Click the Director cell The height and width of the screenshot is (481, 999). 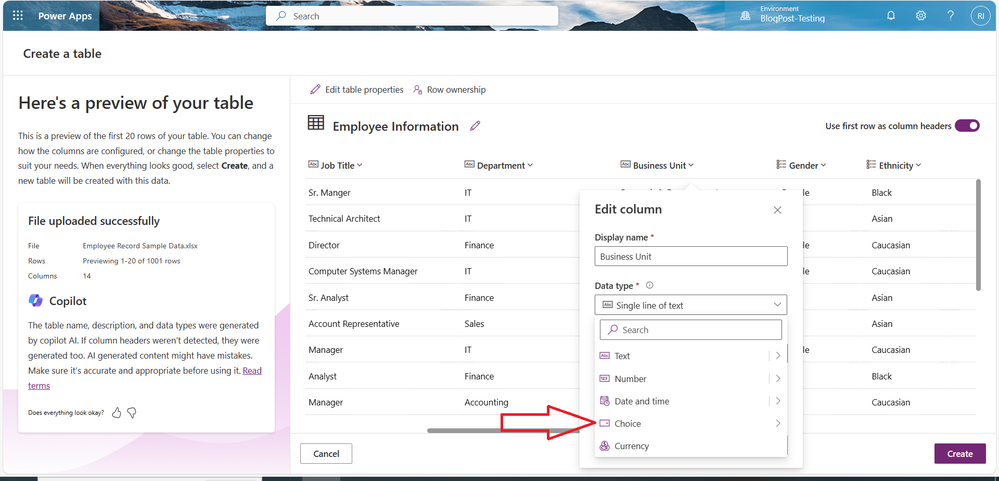tap(324, 245)
